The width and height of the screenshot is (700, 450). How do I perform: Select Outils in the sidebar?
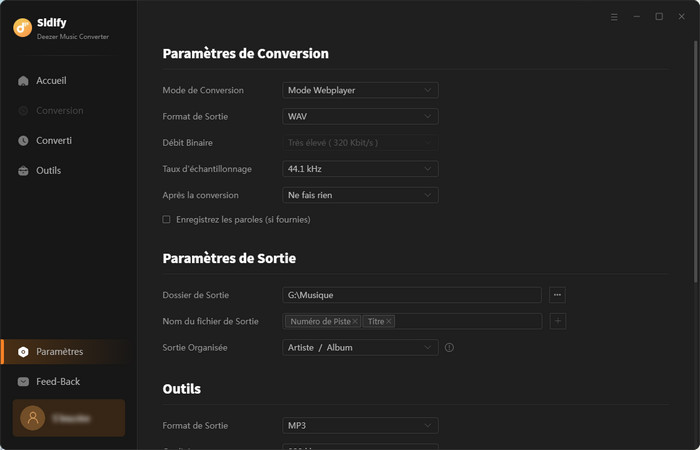pyautogui.click(x=48, y=171)
